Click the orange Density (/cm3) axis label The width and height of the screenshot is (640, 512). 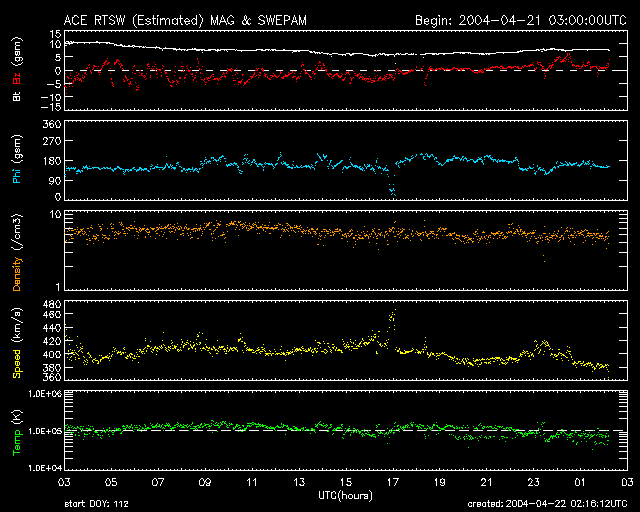(17, 250)
